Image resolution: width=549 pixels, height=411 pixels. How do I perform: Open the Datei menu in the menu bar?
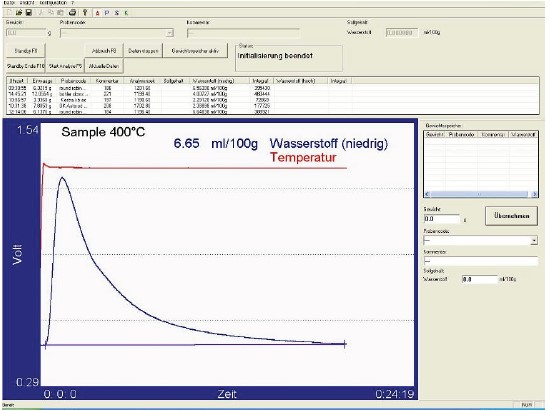[8, 2]
